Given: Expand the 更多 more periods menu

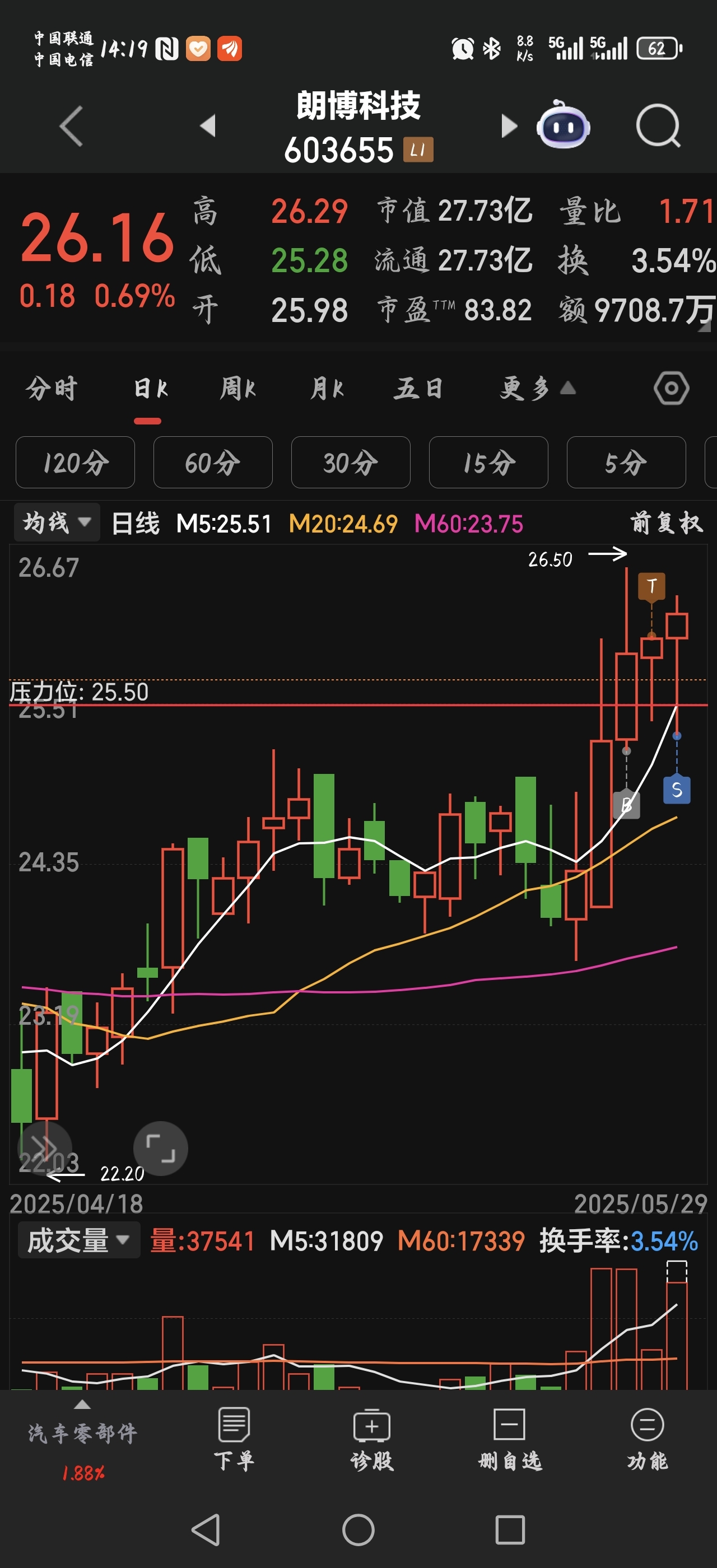Looking at the screenshot, I should [537, 388].
